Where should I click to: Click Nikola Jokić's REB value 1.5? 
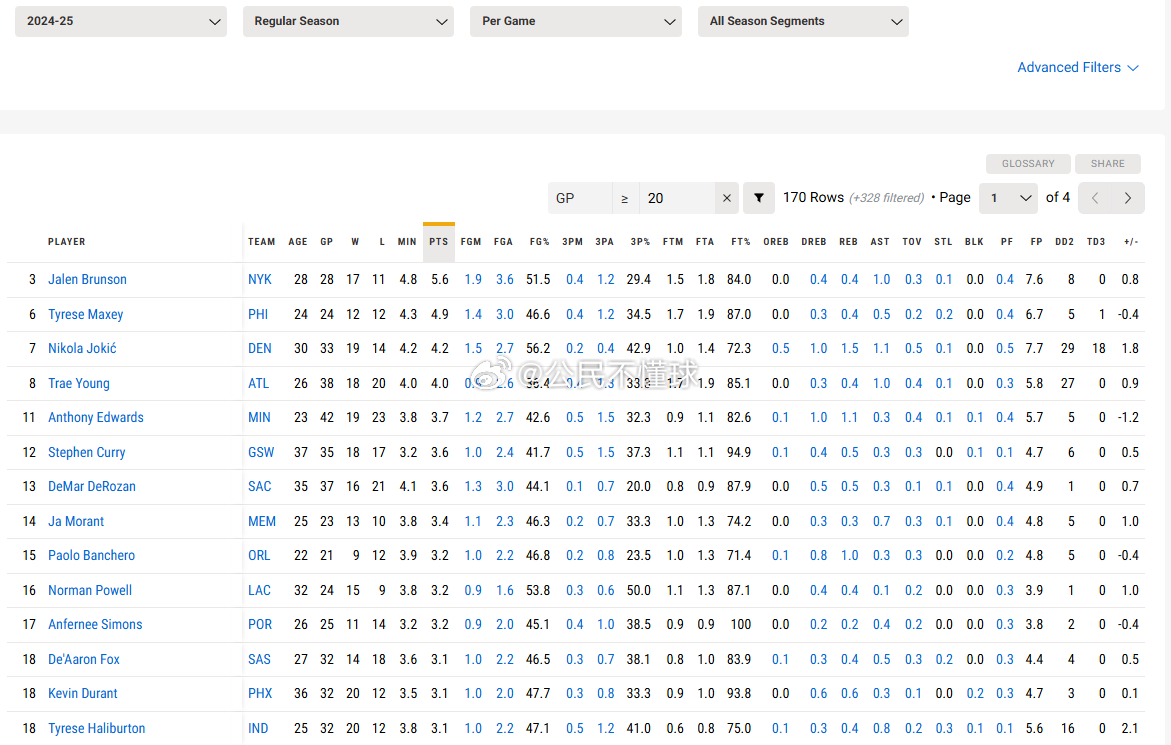pyautogui.click(x=849, y=349)
